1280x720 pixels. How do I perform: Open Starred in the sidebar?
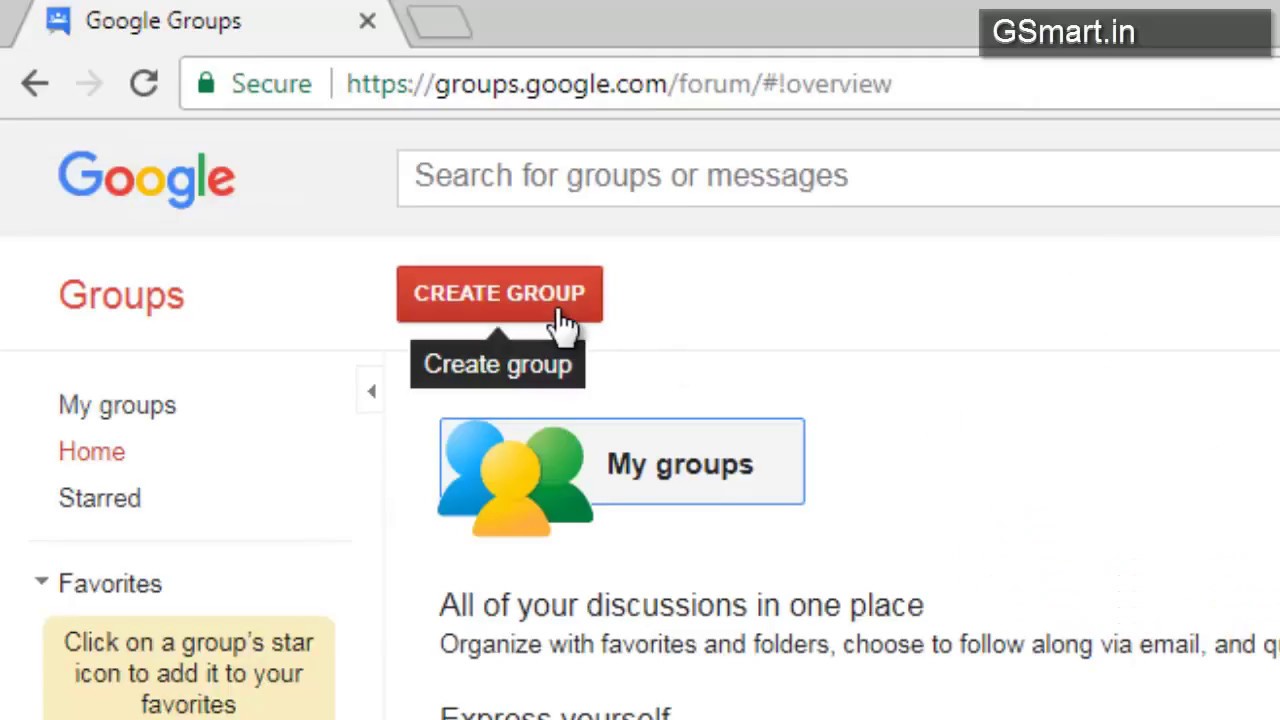[100, 498]
